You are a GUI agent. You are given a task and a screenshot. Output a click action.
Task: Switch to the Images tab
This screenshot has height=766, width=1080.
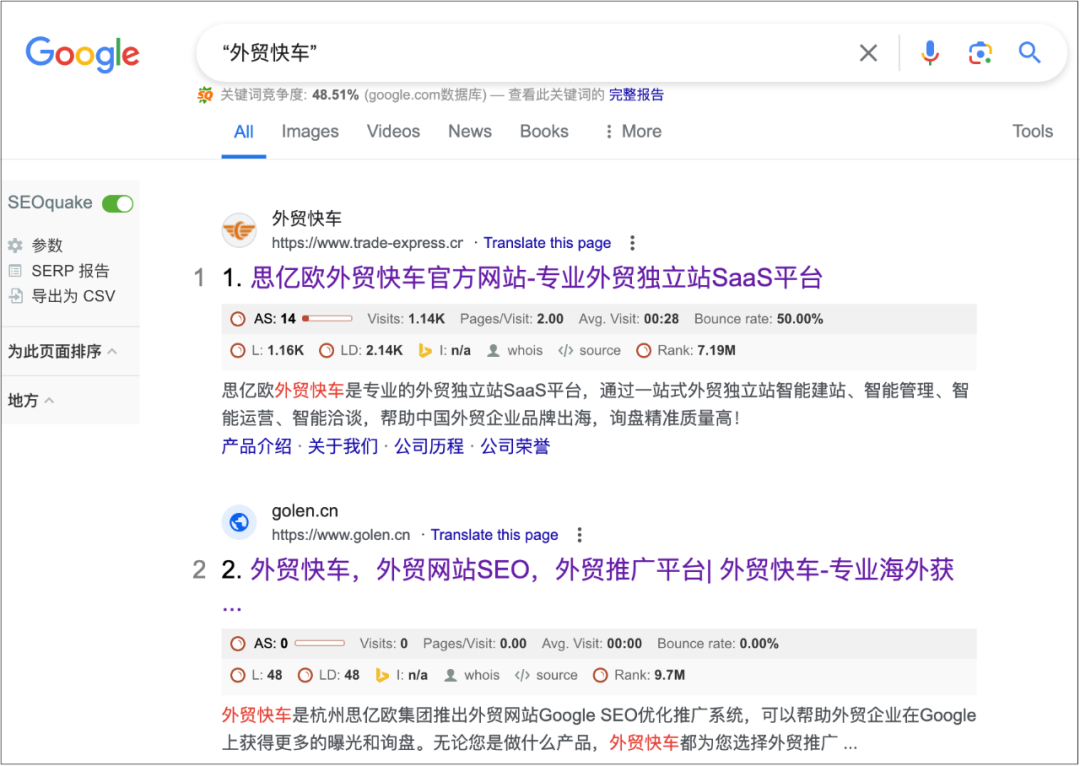(x=310, y=132)
